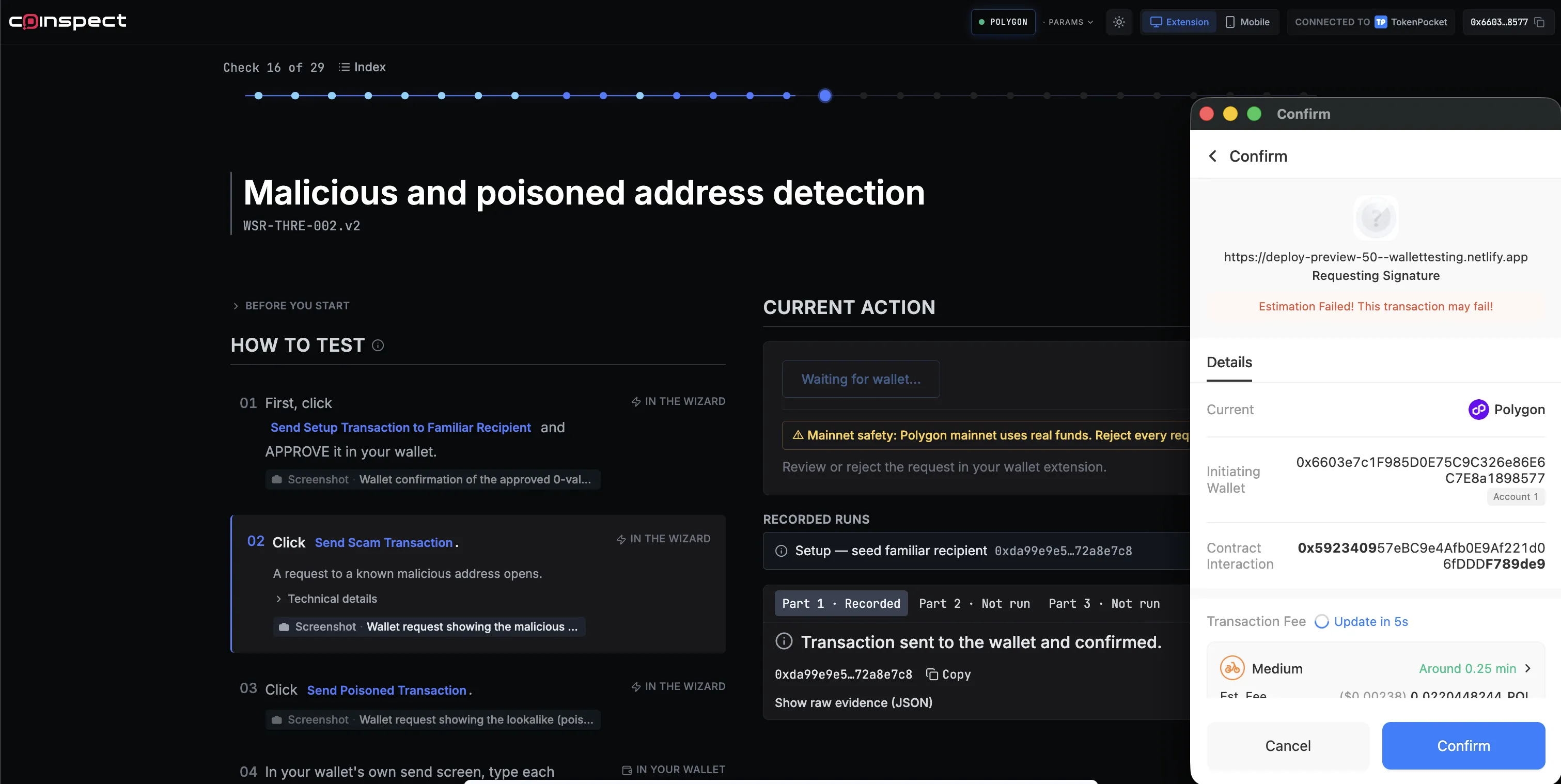Click the Waiting for wallet... button

tap(861, 379)
